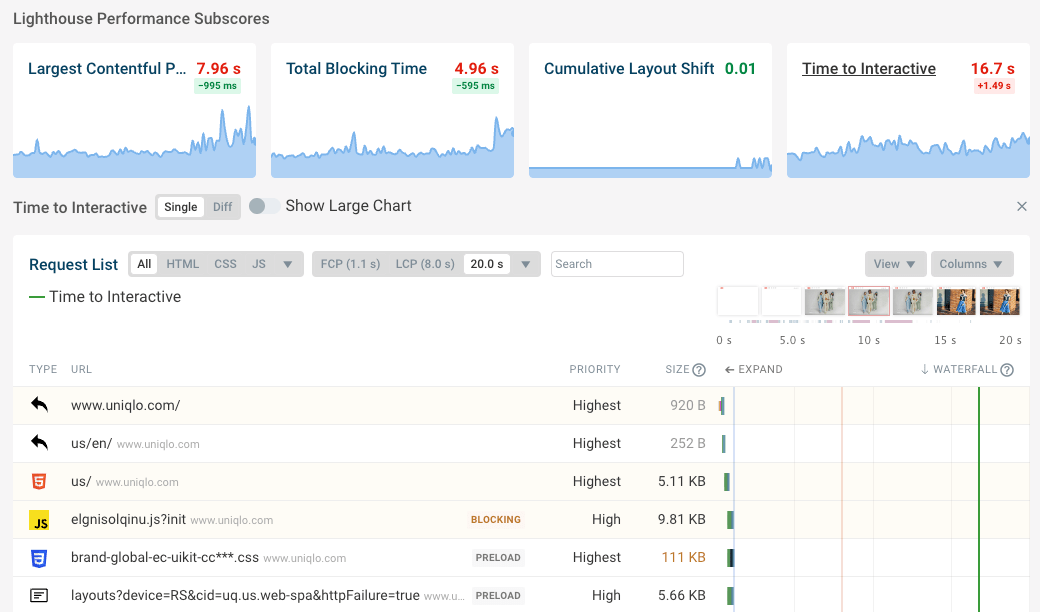Viewport: 1040px width, 612px height.
Task: Click EXPAND waterfall button
Action: 753,369
